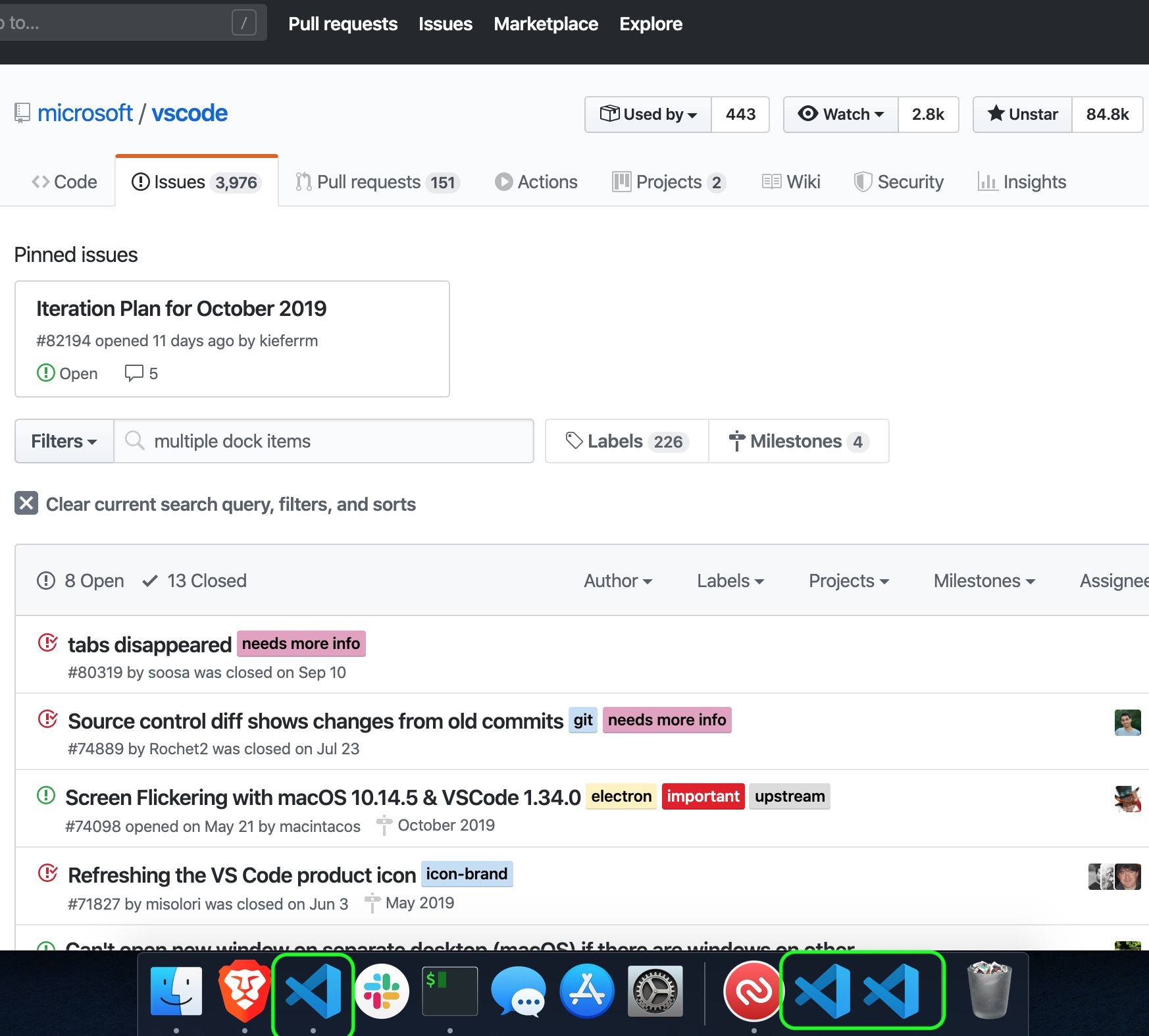Open Finder from the dock
The image size is (1149, 1036).
pos(176,991)
